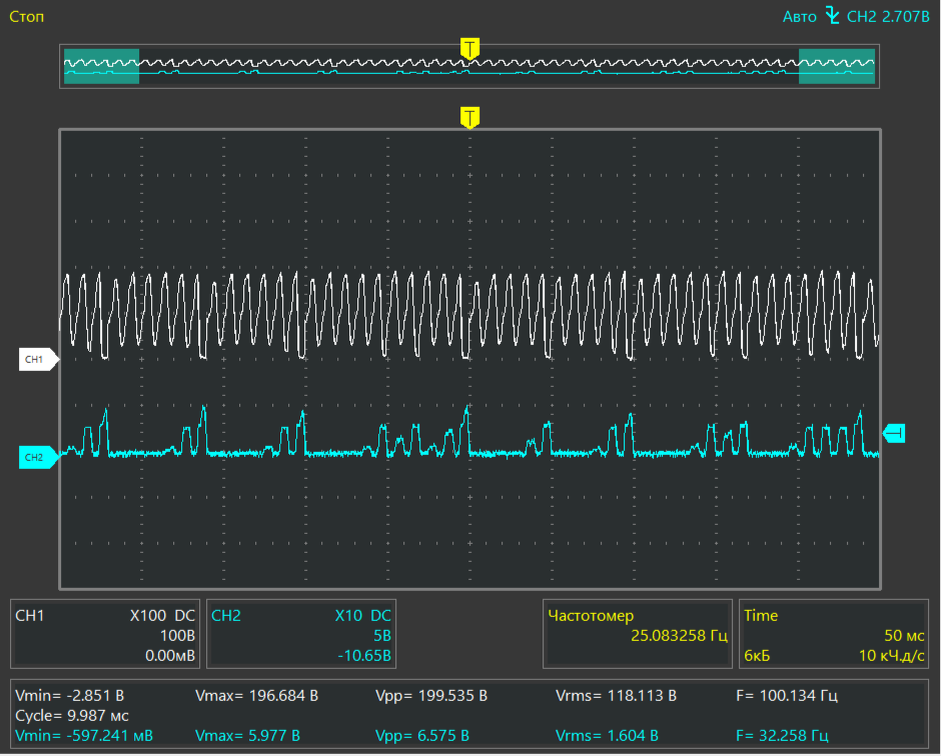Select the yellow trigger T marker above main graph
941x756 pixels.
(x=469, y=117)
